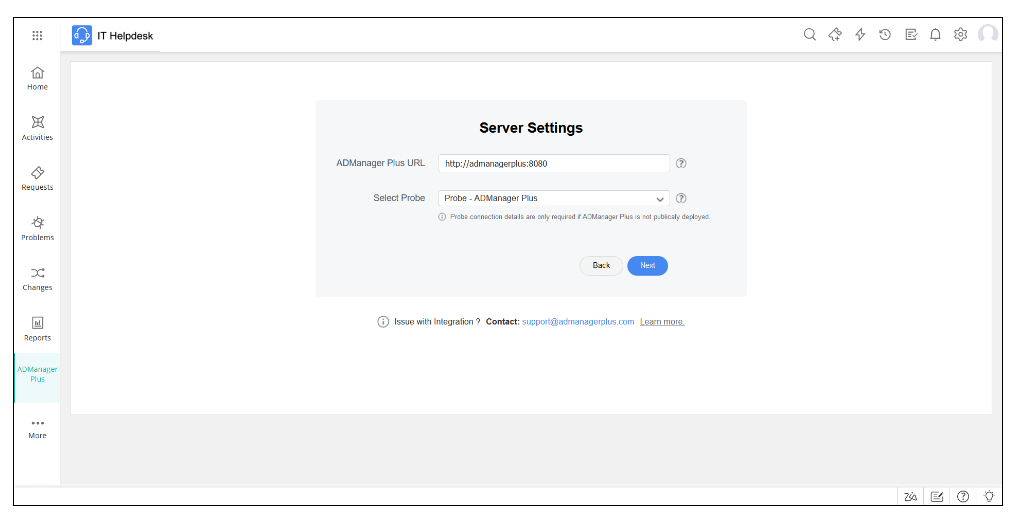Open the Learn more link

click(662, 321)
